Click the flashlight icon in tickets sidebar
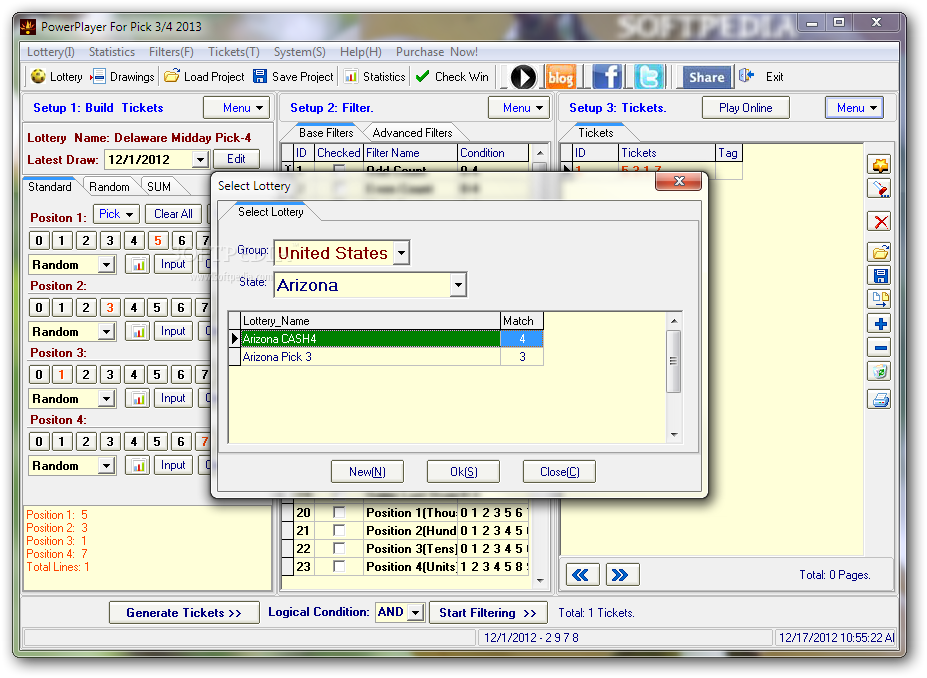Image resolution: width=927 pixels, height=678 pixels. [880, 189]
